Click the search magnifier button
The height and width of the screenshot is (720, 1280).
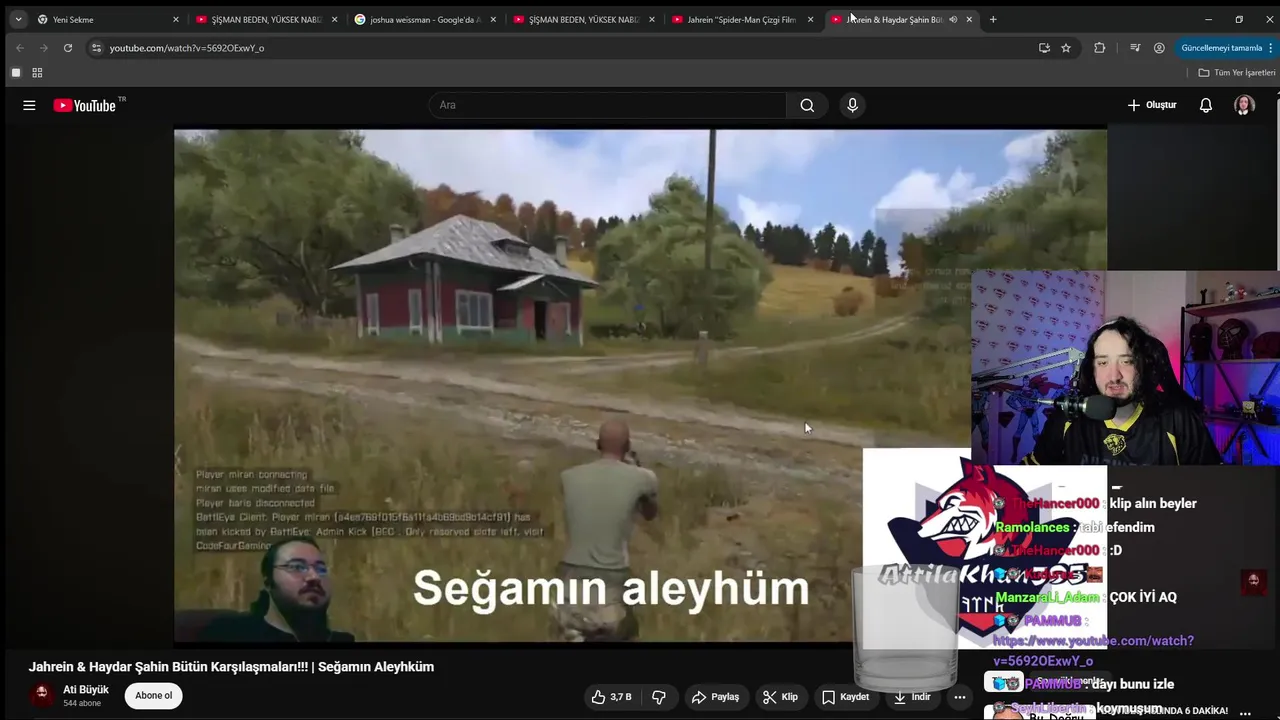(x=807, y=105)
